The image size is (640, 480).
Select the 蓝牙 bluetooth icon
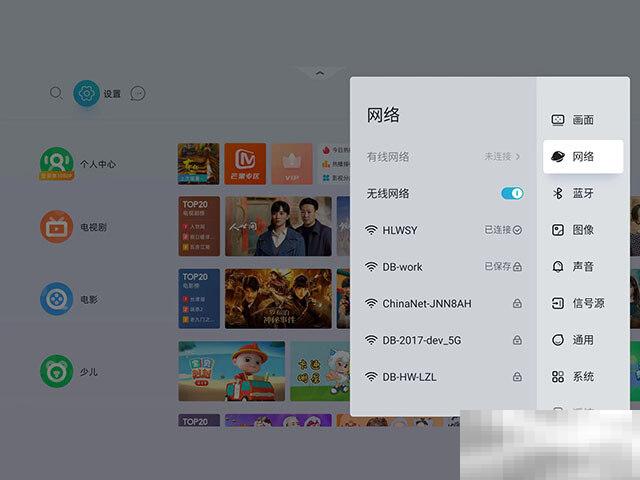[558, 193]
